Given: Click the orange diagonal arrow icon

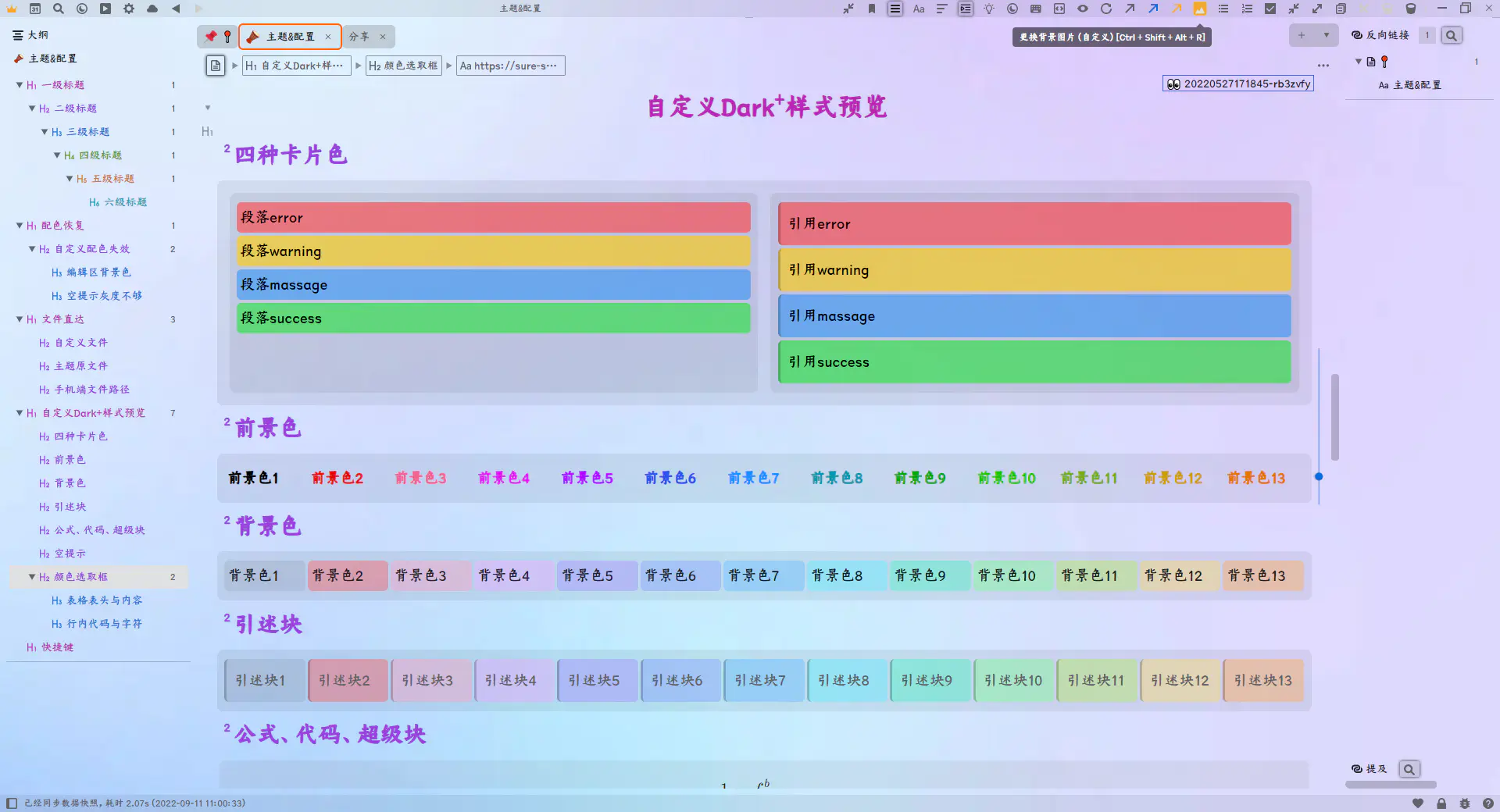Looking at the screenshot, I should pos(1177,9).
